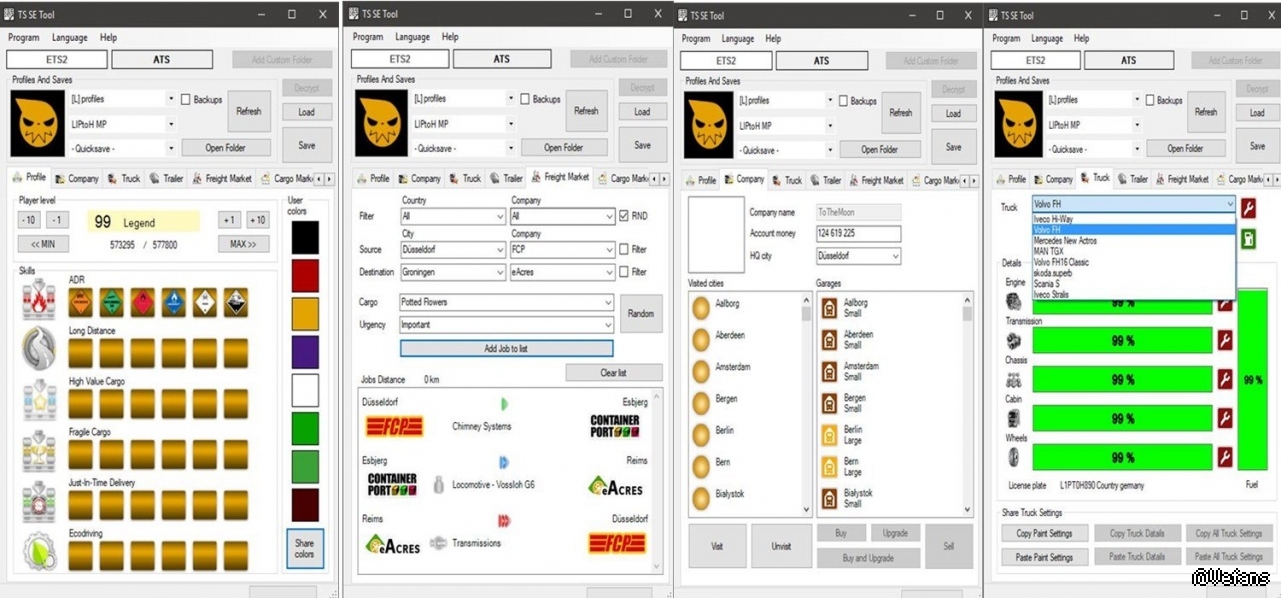
Task: Click the Transmission repair wrench icon
Action: pyautogui.click(x=1225, y=341)
